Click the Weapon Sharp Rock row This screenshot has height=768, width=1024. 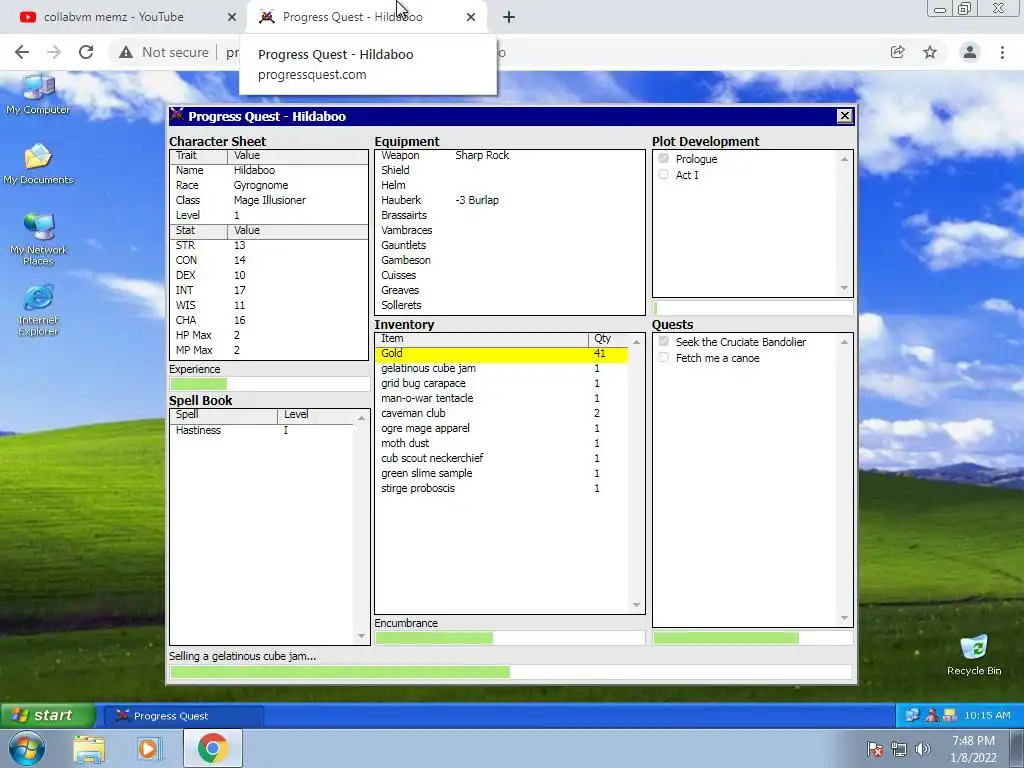(509, 155)
